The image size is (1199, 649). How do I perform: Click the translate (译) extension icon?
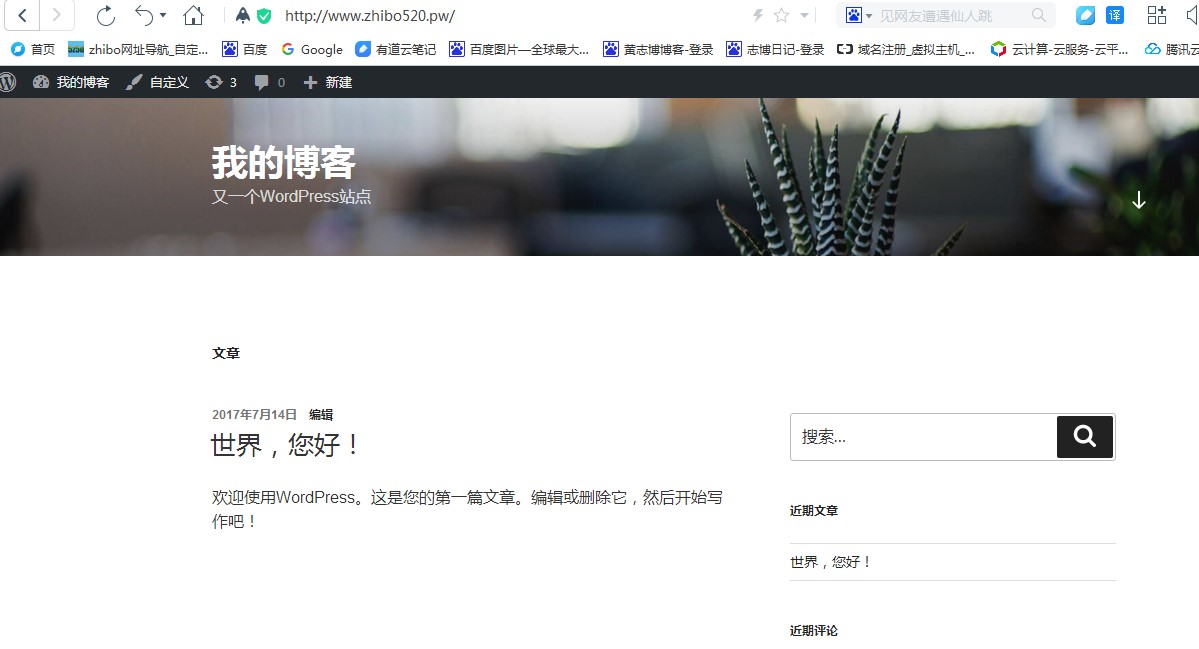point(1114,15)
